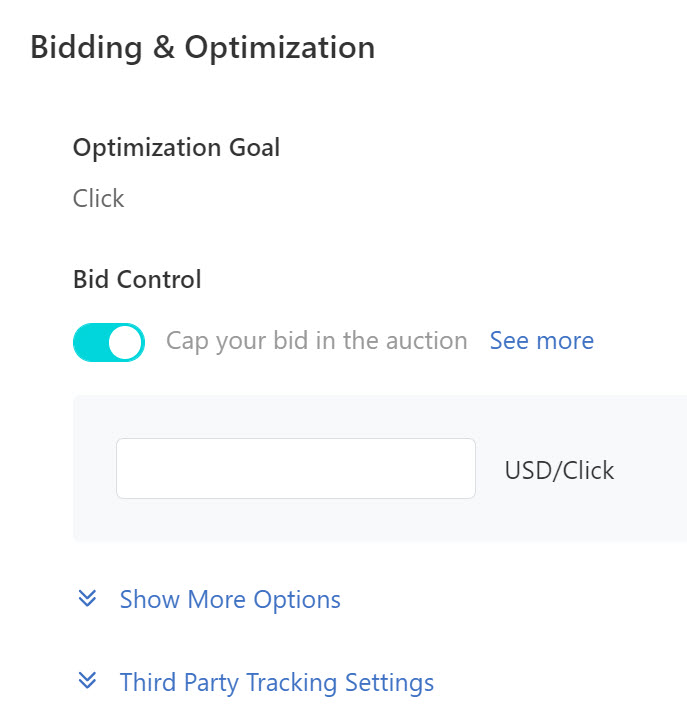Click the "Optimization Goal" label

coord(176,148)
